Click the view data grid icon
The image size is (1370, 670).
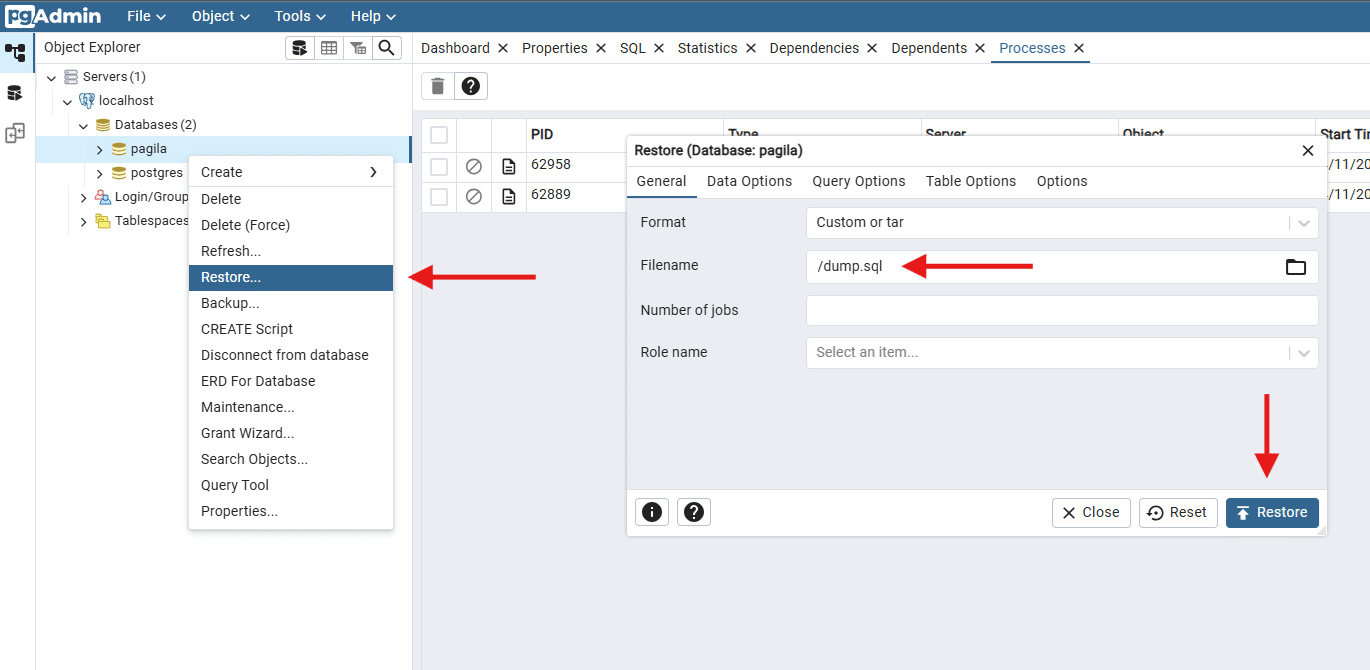[x=329, y=47]
